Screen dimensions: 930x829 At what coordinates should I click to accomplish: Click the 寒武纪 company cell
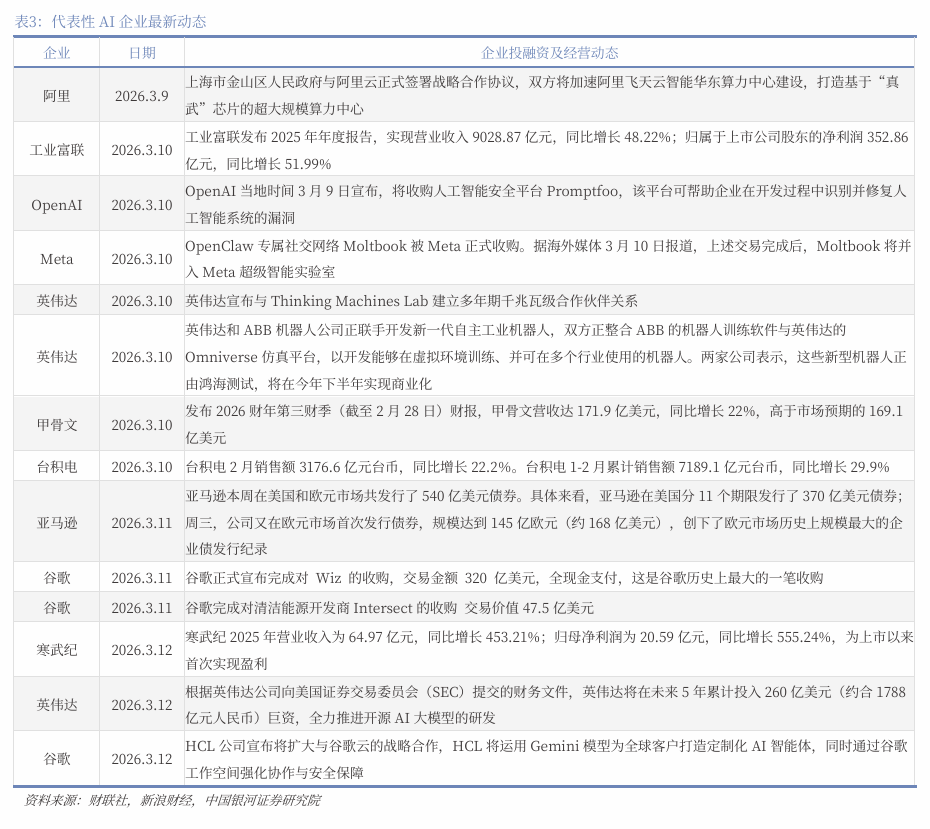(x=57, y=650)
